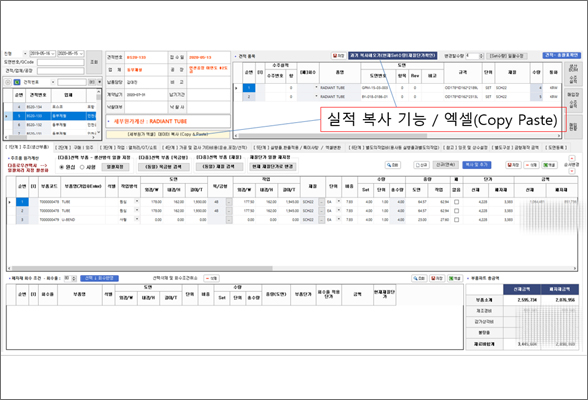Click vertical scrollbar of the quote list
The image size is (588, 400).
click(98, 112)
